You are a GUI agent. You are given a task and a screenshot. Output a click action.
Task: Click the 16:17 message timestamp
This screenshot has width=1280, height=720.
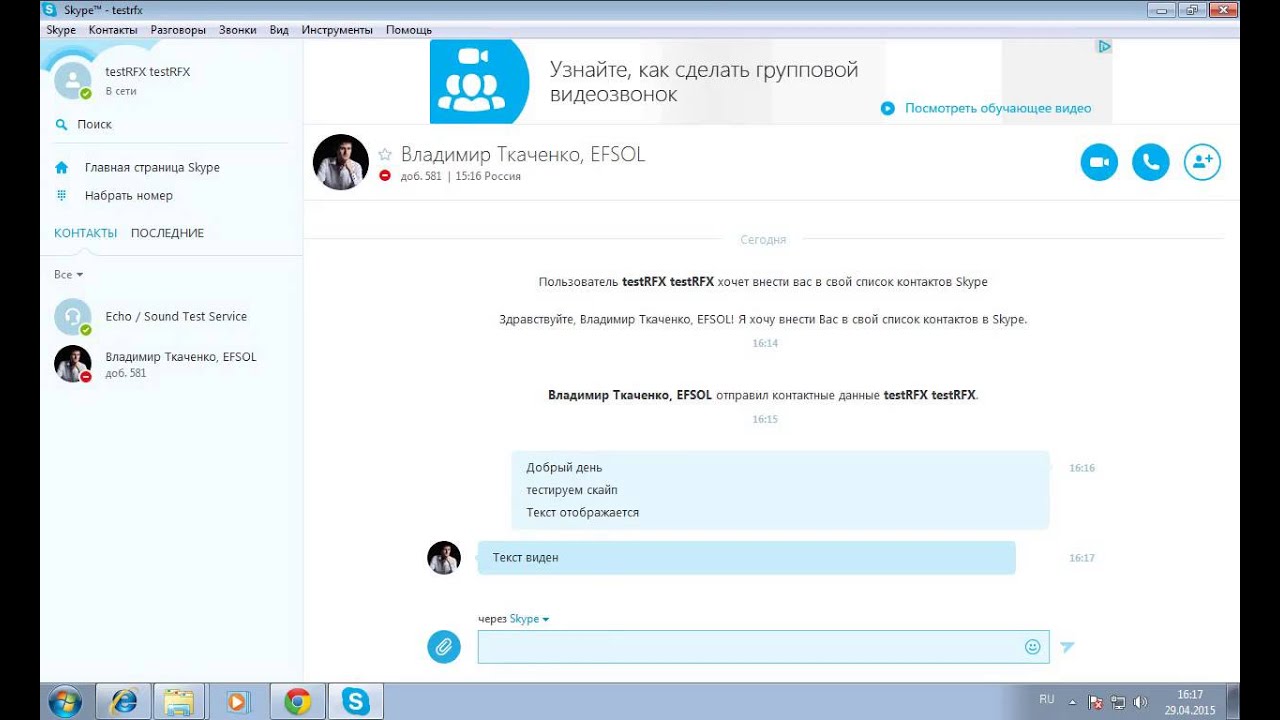(x=1082, y=558)
